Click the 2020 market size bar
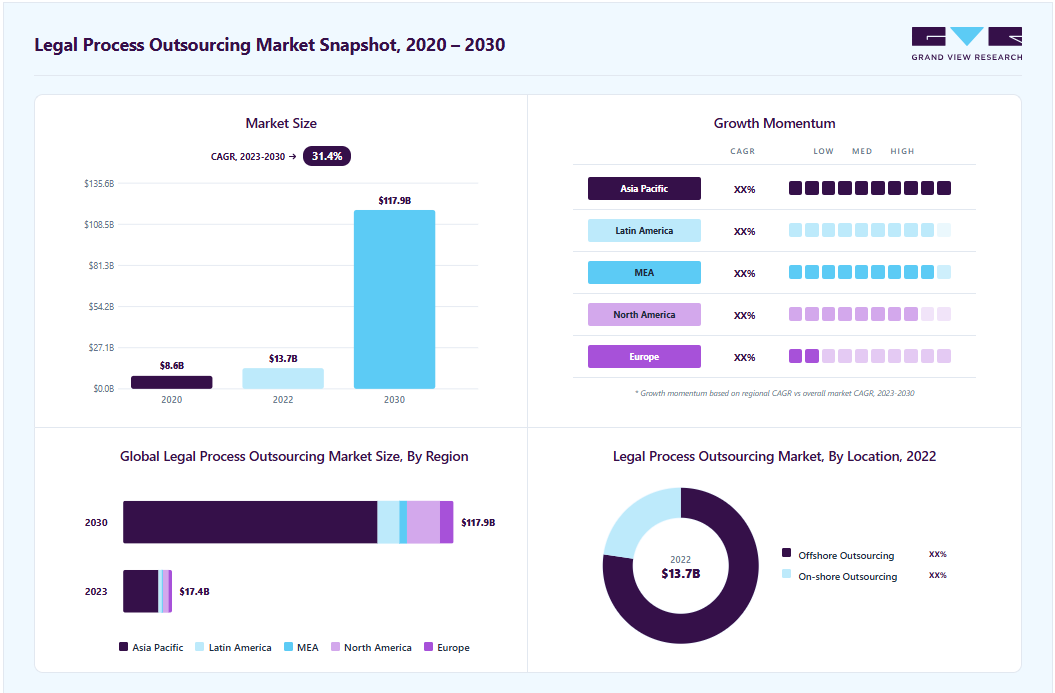 [x=172, y=382]
